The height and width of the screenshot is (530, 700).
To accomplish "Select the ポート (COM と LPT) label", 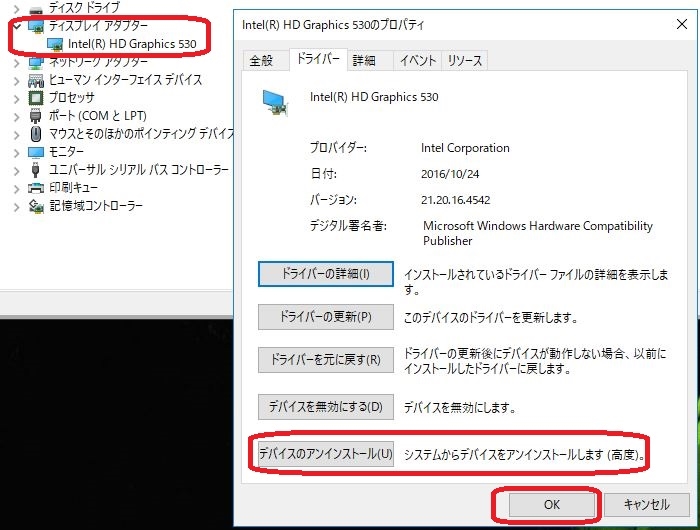I will pos(97,116).
